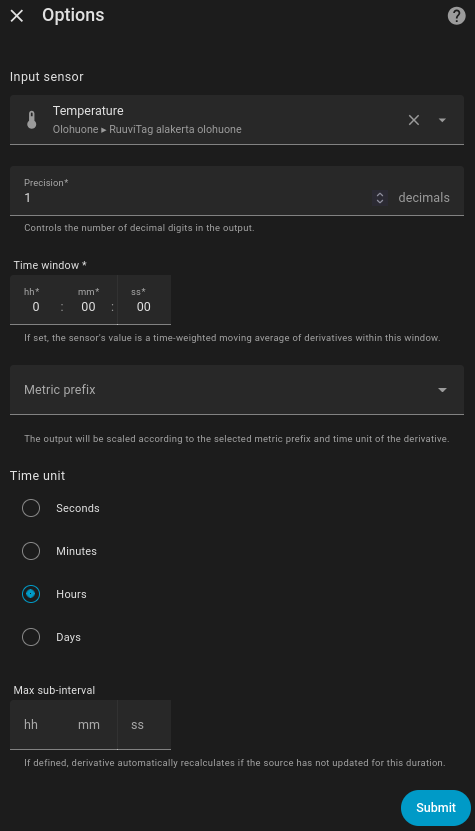The image size is (475, 831).
Task: Click the Time window hh field
Action: click(x=36, y=300)
